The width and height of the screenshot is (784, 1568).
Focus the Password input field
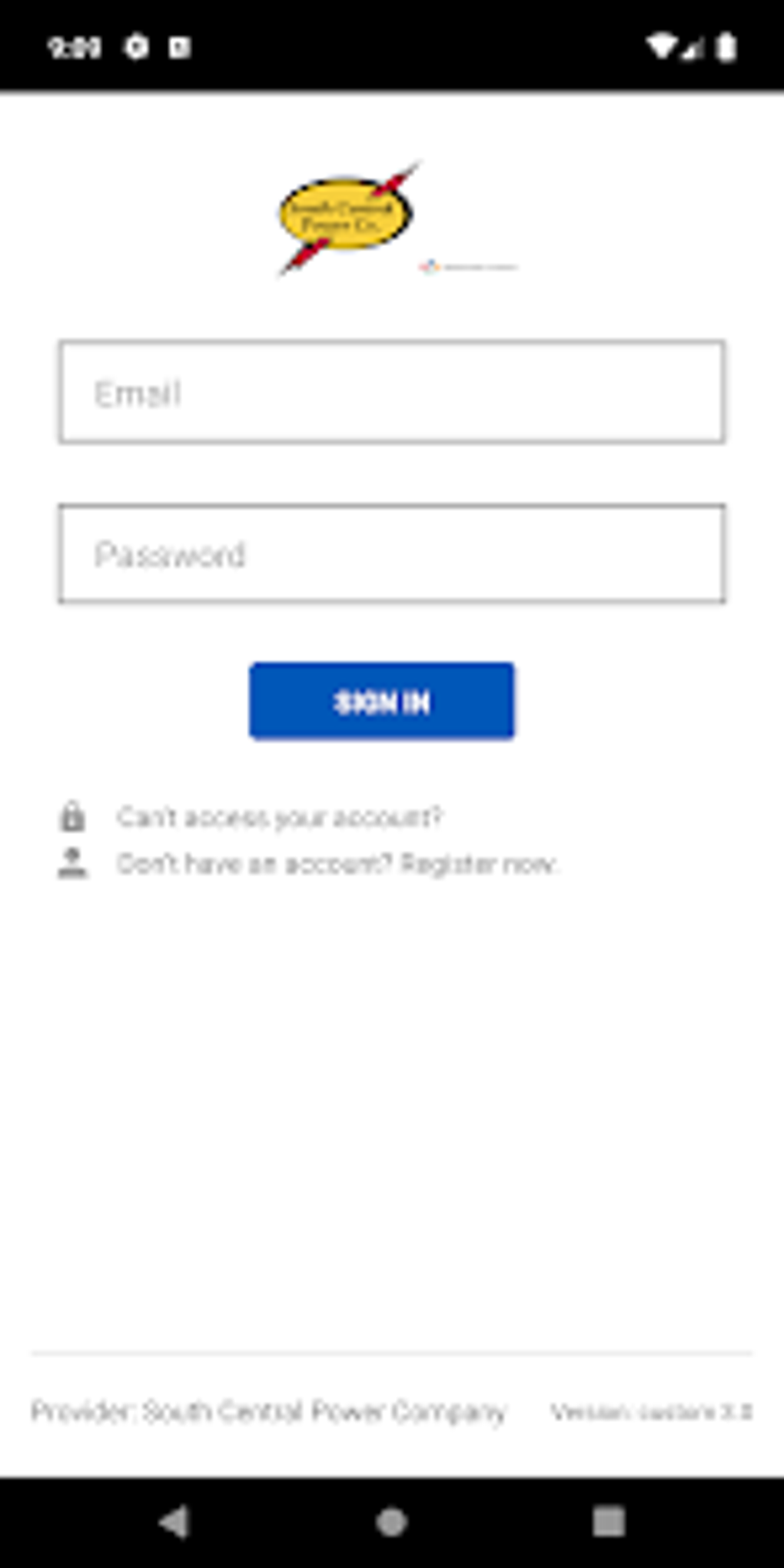[x=392, y=553]
